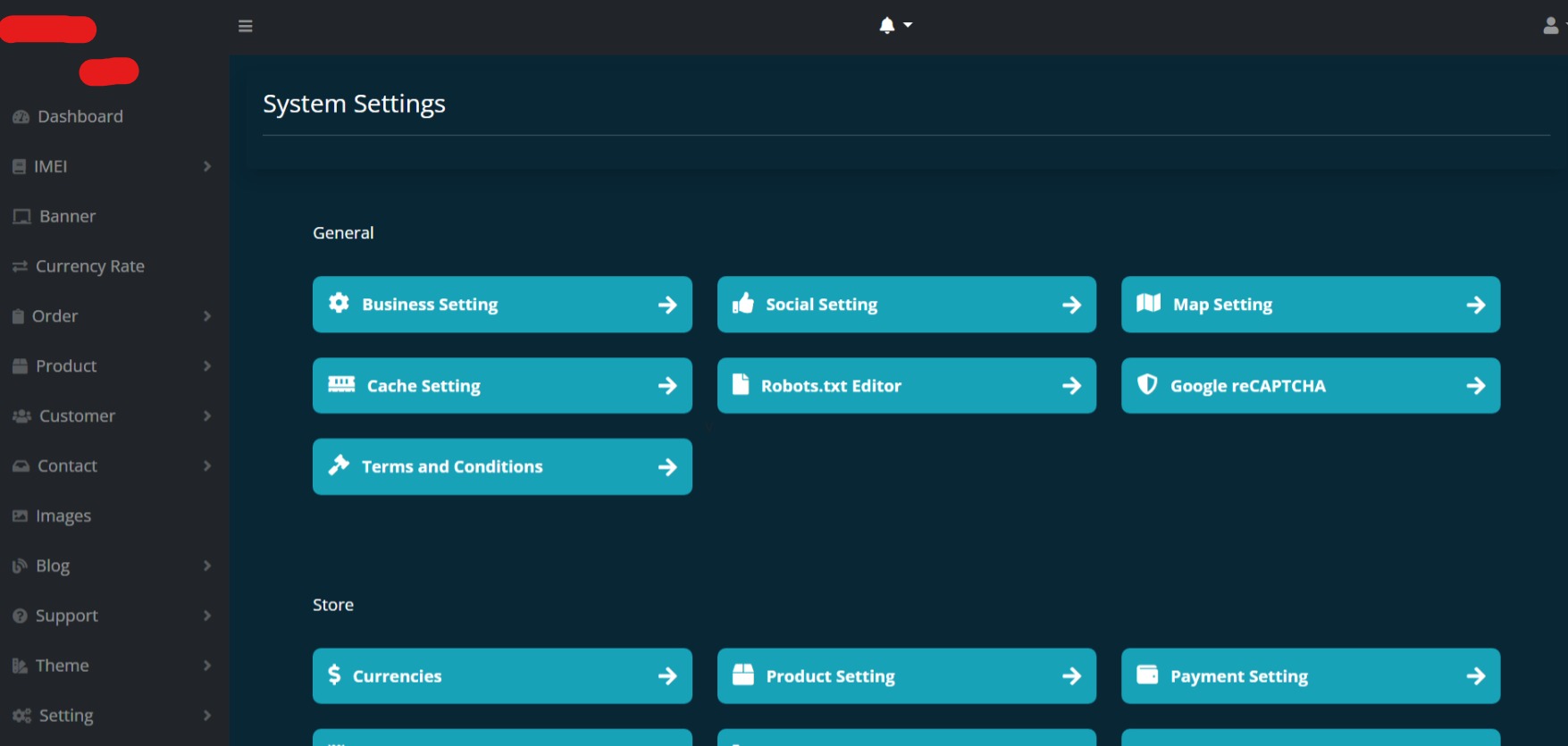Open the Map Setting card
This screenshot has width=1568, height=746.
coord(1311,305)
